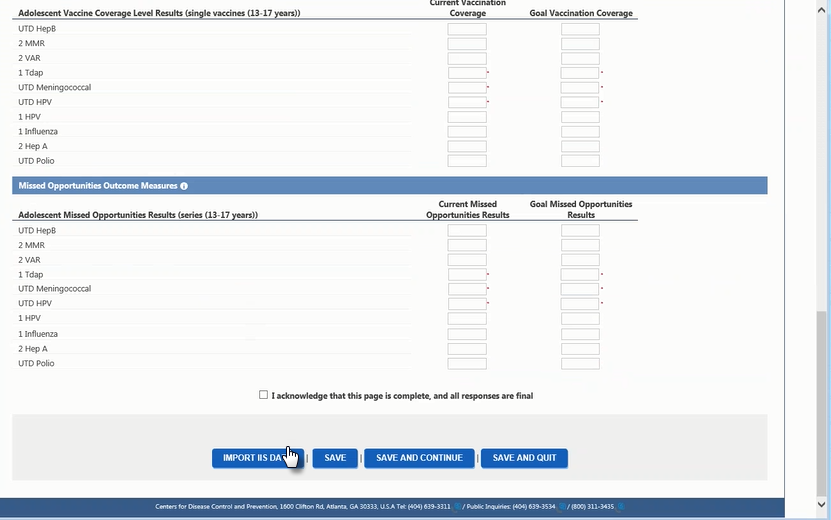Click goal coverage field for UTD HepB vaccine
The width and height of the screenshot is (831, 520).
[580, 29]
